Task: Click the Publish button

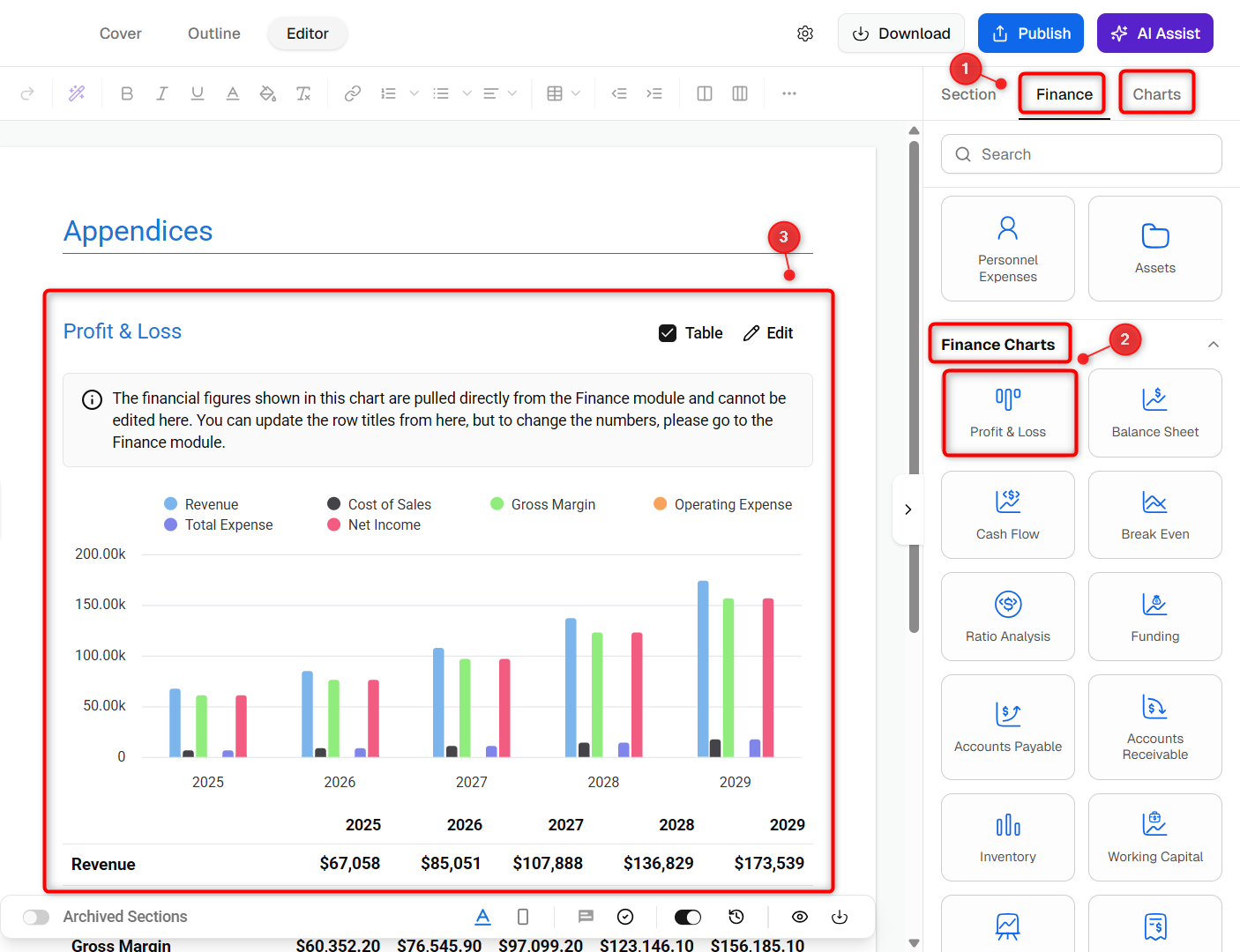Action: [x=1031, y=33]
